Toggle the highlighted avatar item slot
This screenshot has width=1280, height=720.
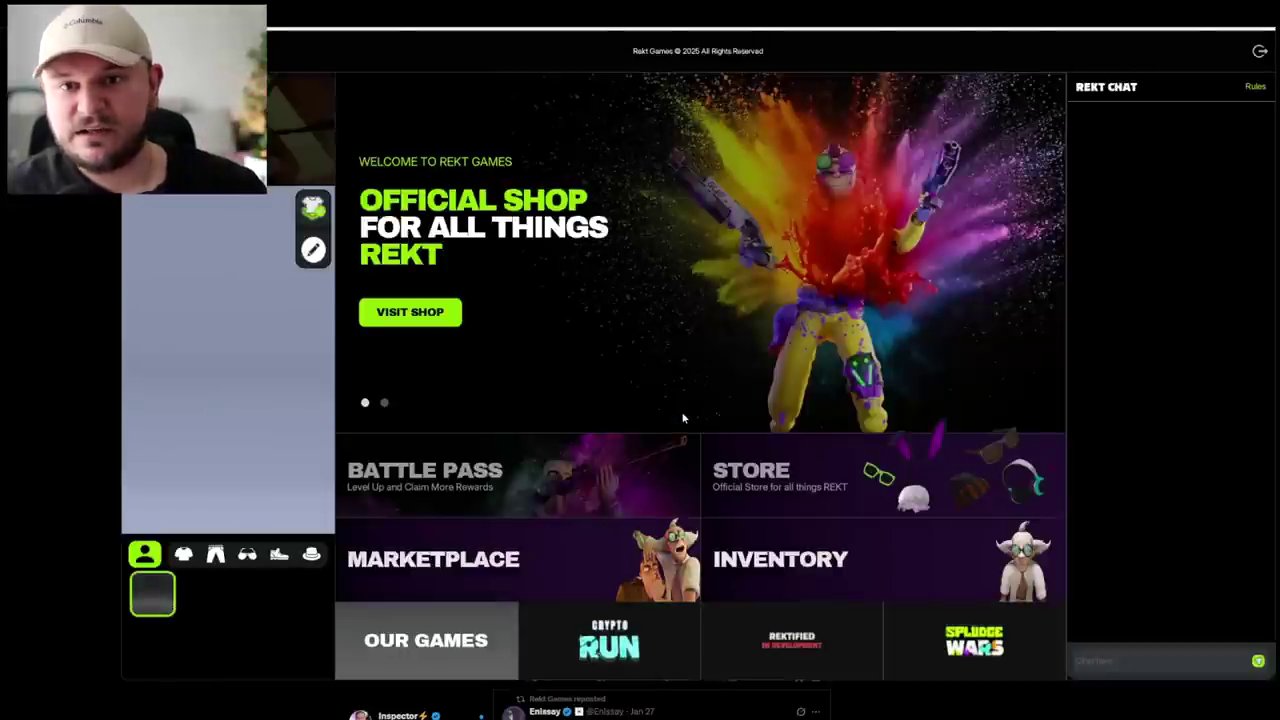coord(152,594)
